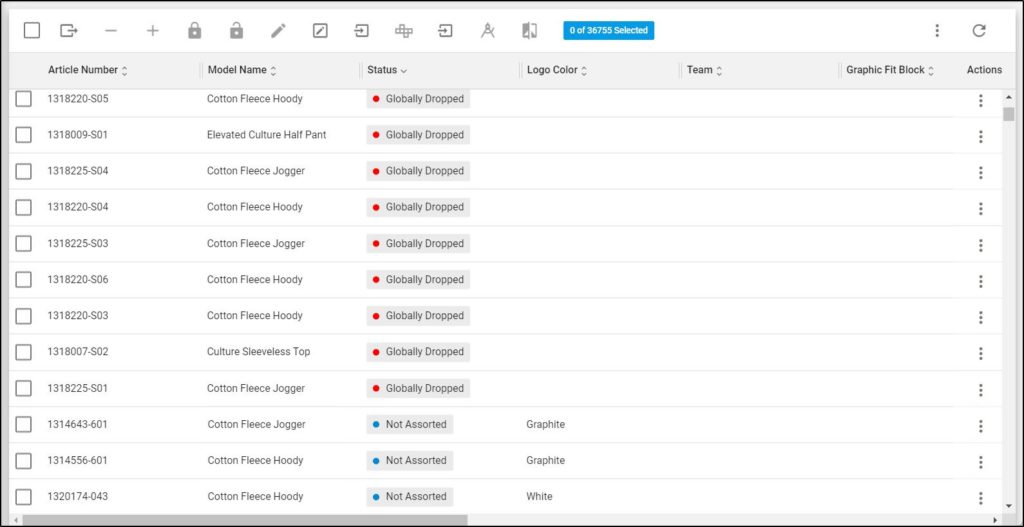Select the row checkbox for 1318007-S02
This screenshot has height=527, width=1024.
click(24, 352)
